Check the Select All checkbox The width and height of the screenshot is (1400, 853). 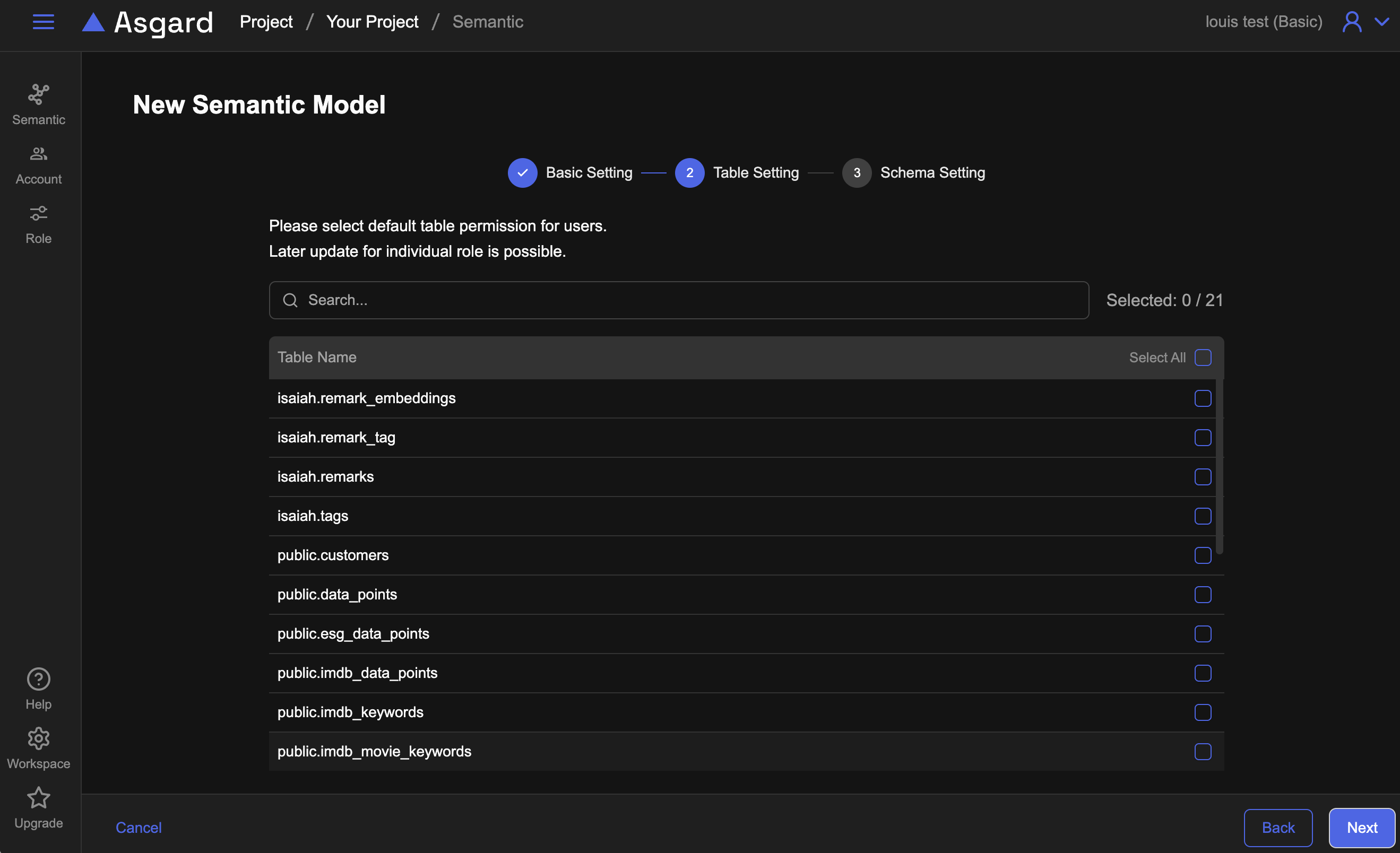[1202, 357]
